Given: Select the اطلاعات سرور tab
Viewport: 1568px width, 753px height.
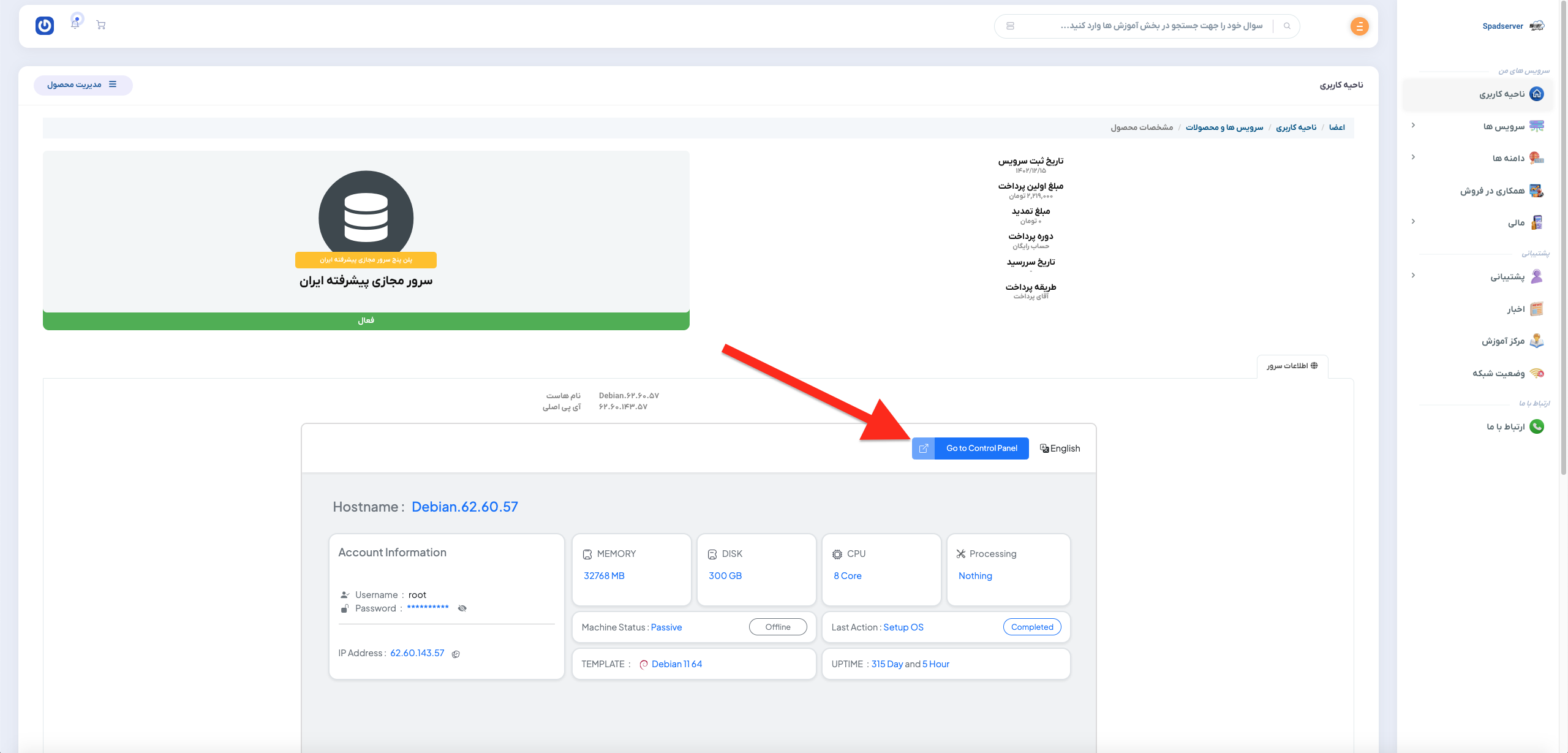Looking at the screenshot, I should pyautogui.click(x=1292, y=366).
